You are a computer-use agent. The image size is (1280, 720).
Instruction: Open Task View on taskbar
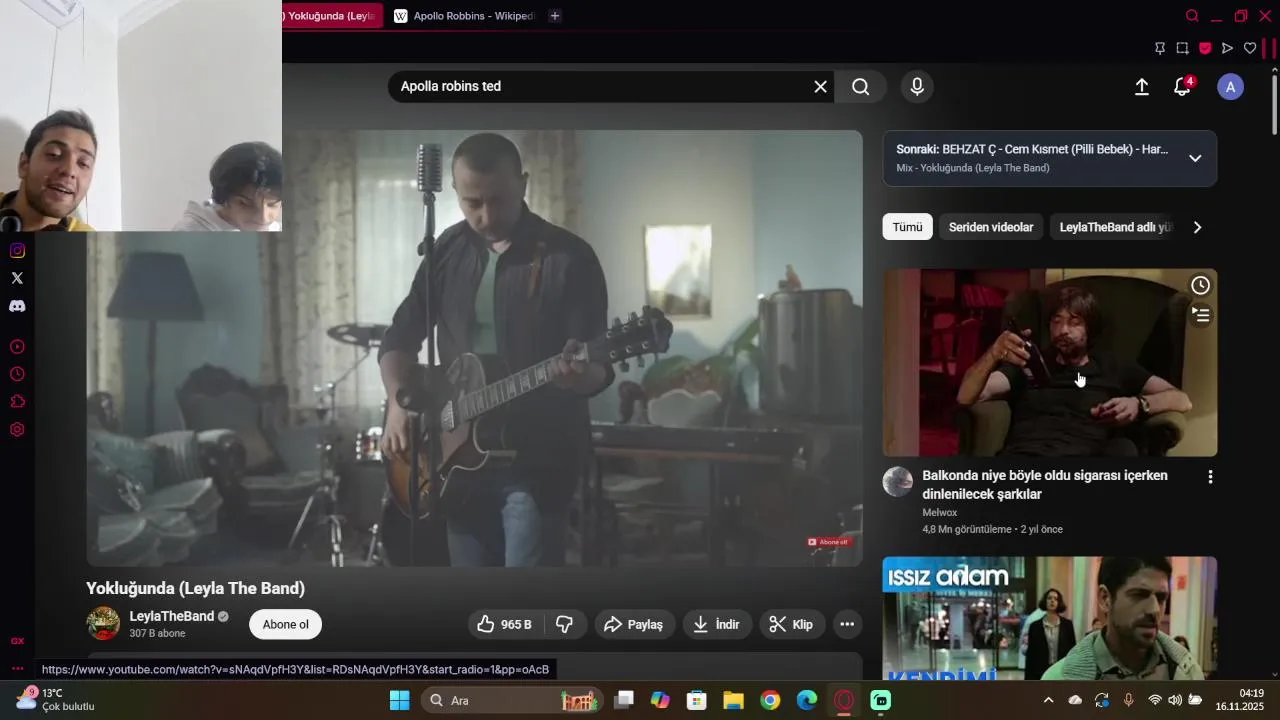pos(624,700)
